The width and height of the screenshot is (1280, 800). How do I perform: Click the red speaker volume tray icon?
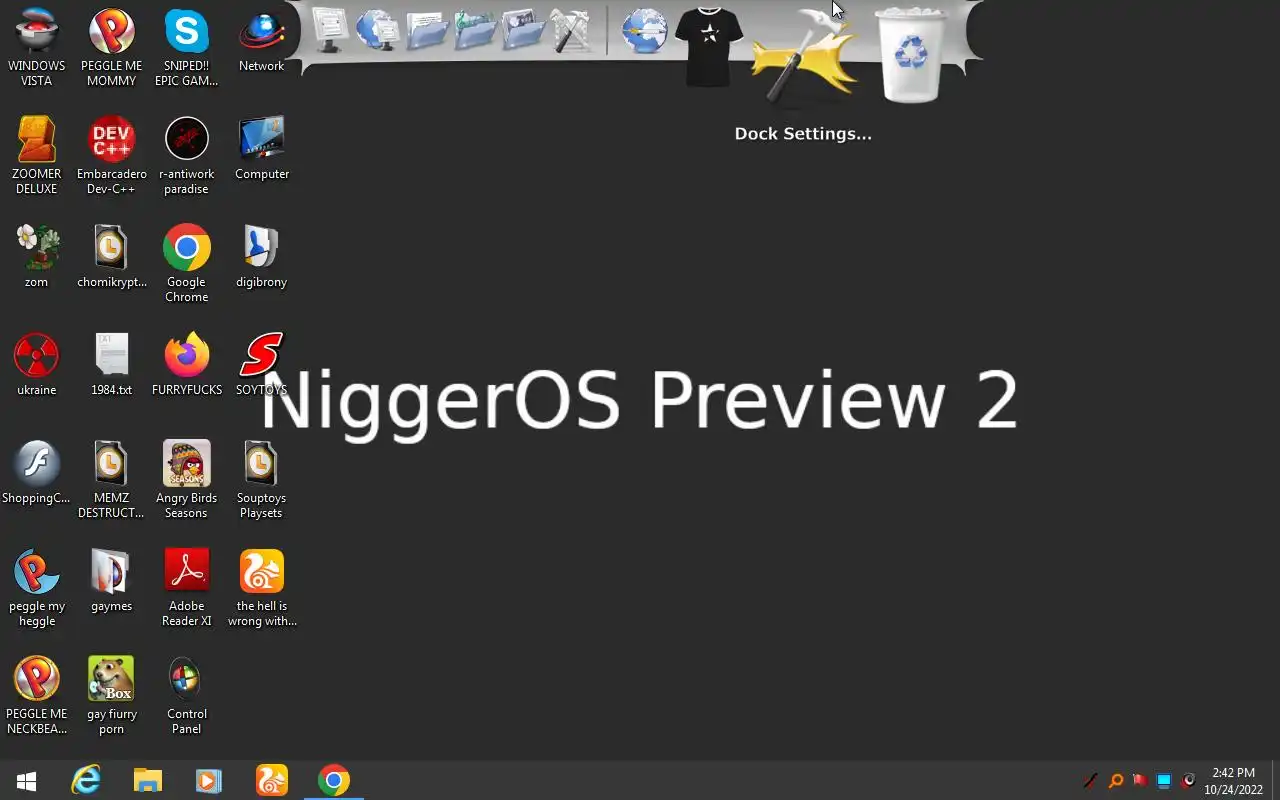click(1188, 781)
